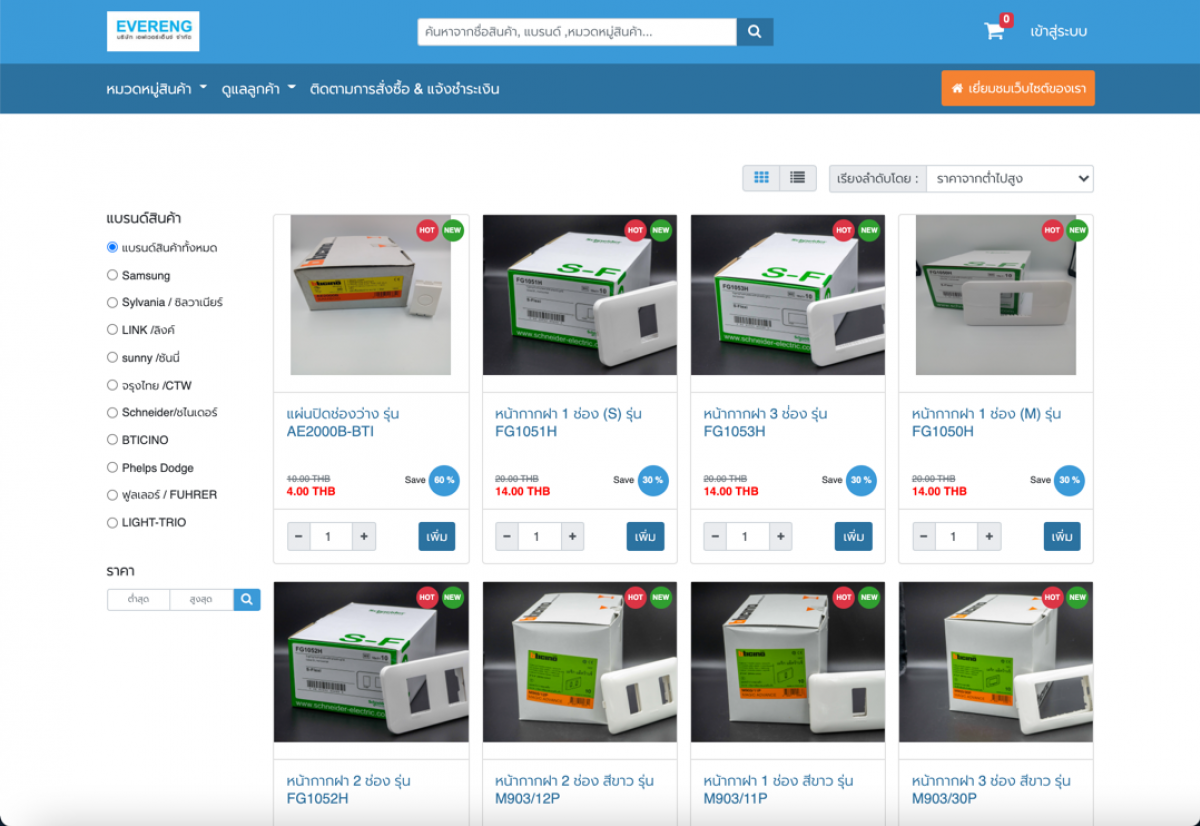
Task: Open product link FG1052H
Action: (x=348, y=790)
